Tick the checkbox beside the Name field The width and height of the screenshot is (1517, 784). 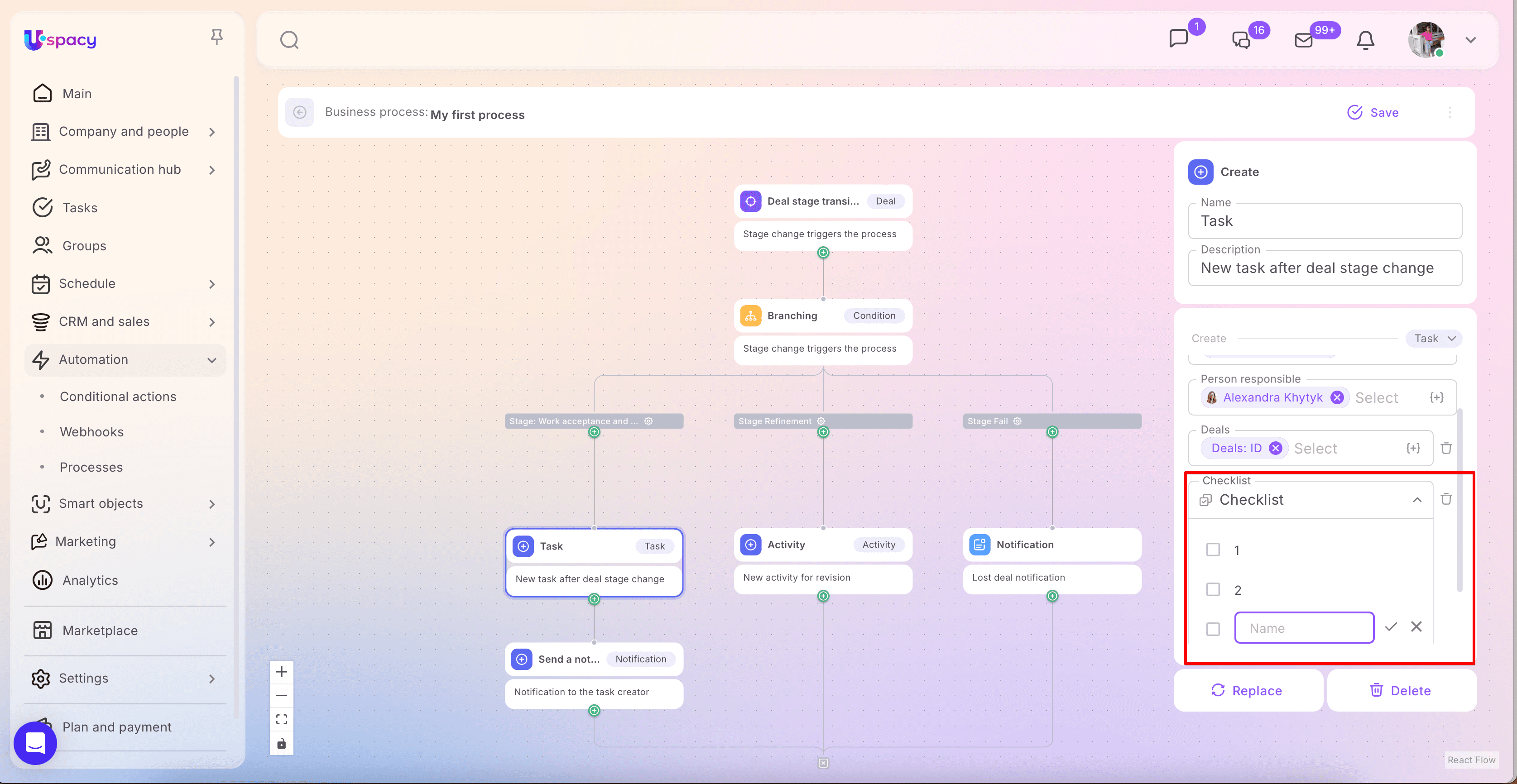point(1213,629)
